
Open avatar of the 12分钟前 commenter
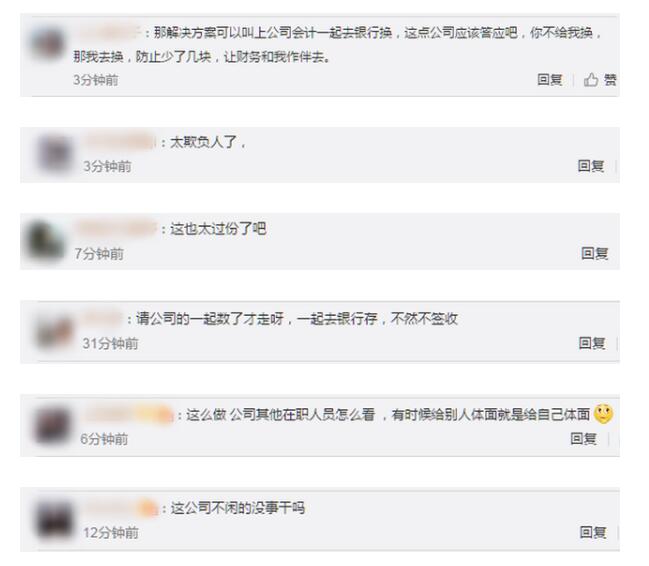[54, 520]
